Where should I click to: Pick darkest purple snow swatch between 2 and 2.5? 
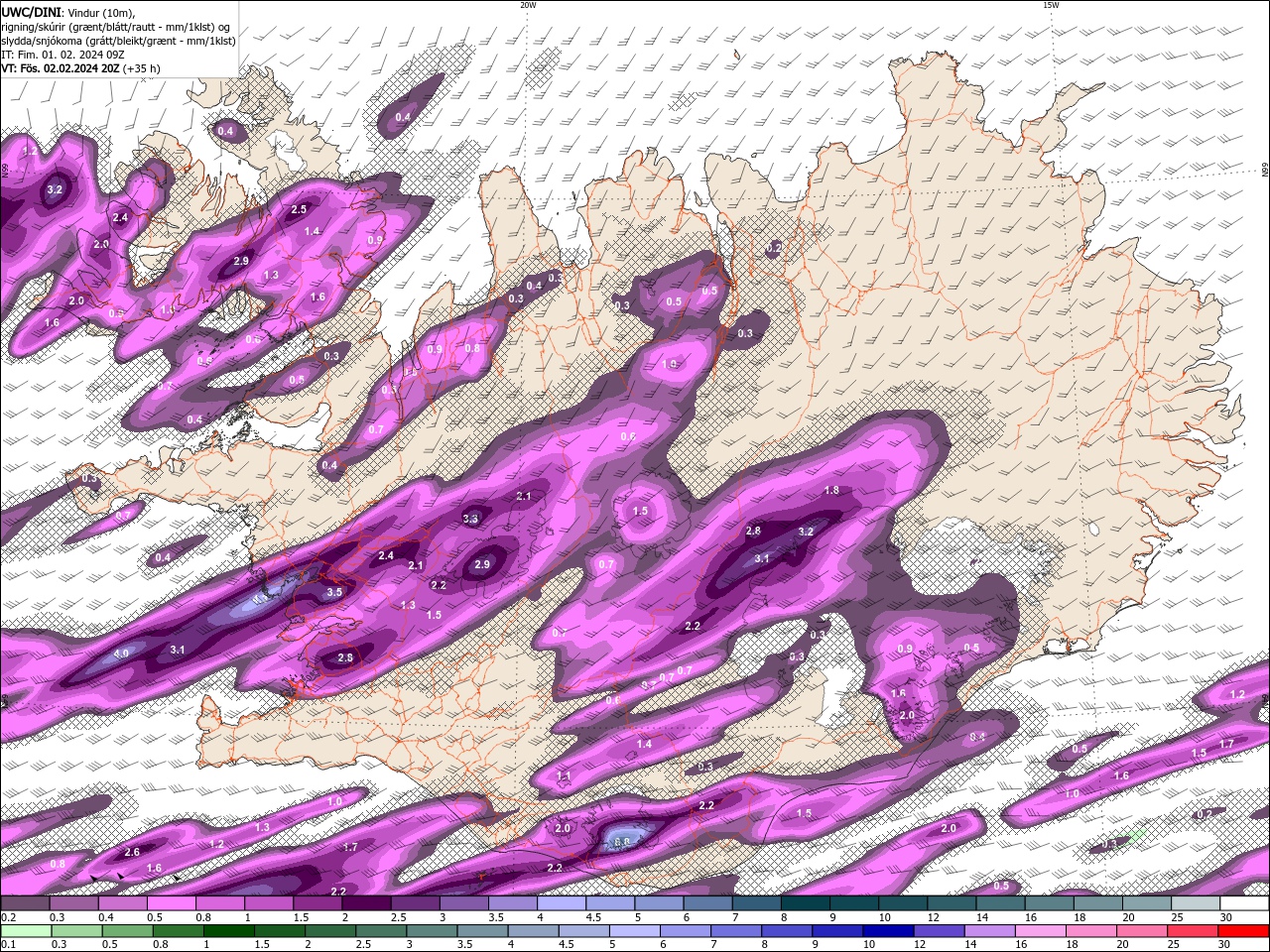[x=366, y=903]
